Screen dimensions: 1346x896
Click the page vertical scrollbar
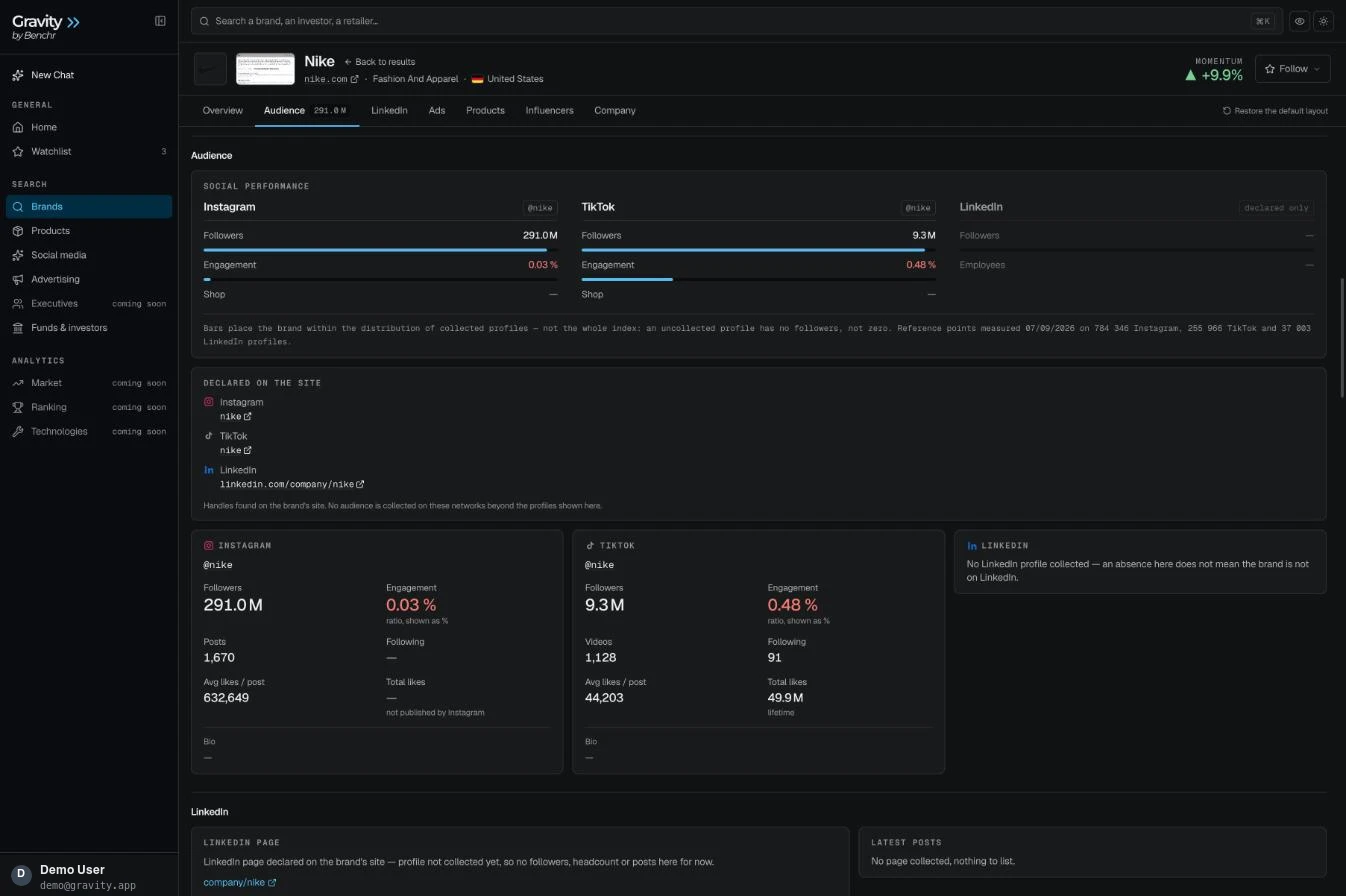[1342, 339]
